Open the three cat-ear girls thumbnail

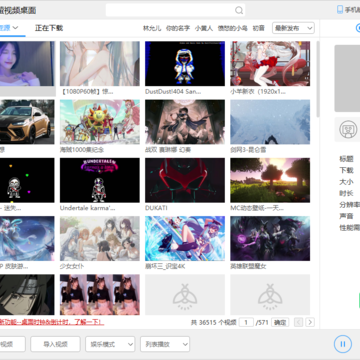pos(100,295)
